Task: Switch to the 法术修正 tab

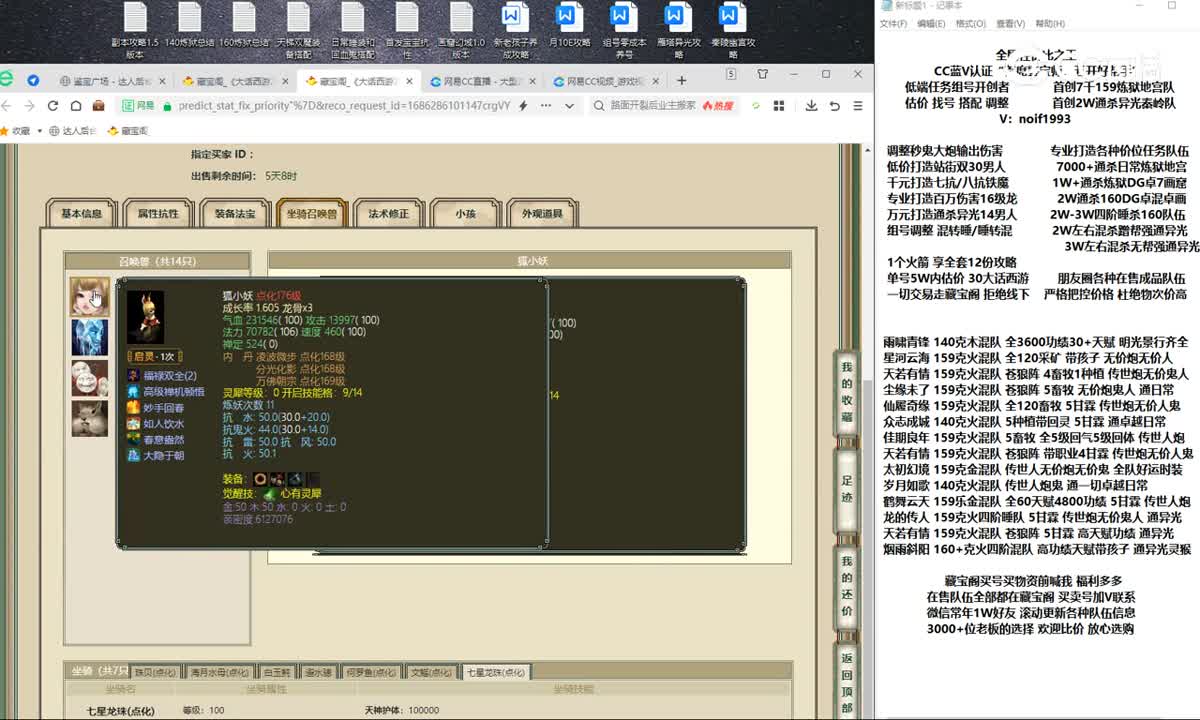Action: click(x=388, y=214)
